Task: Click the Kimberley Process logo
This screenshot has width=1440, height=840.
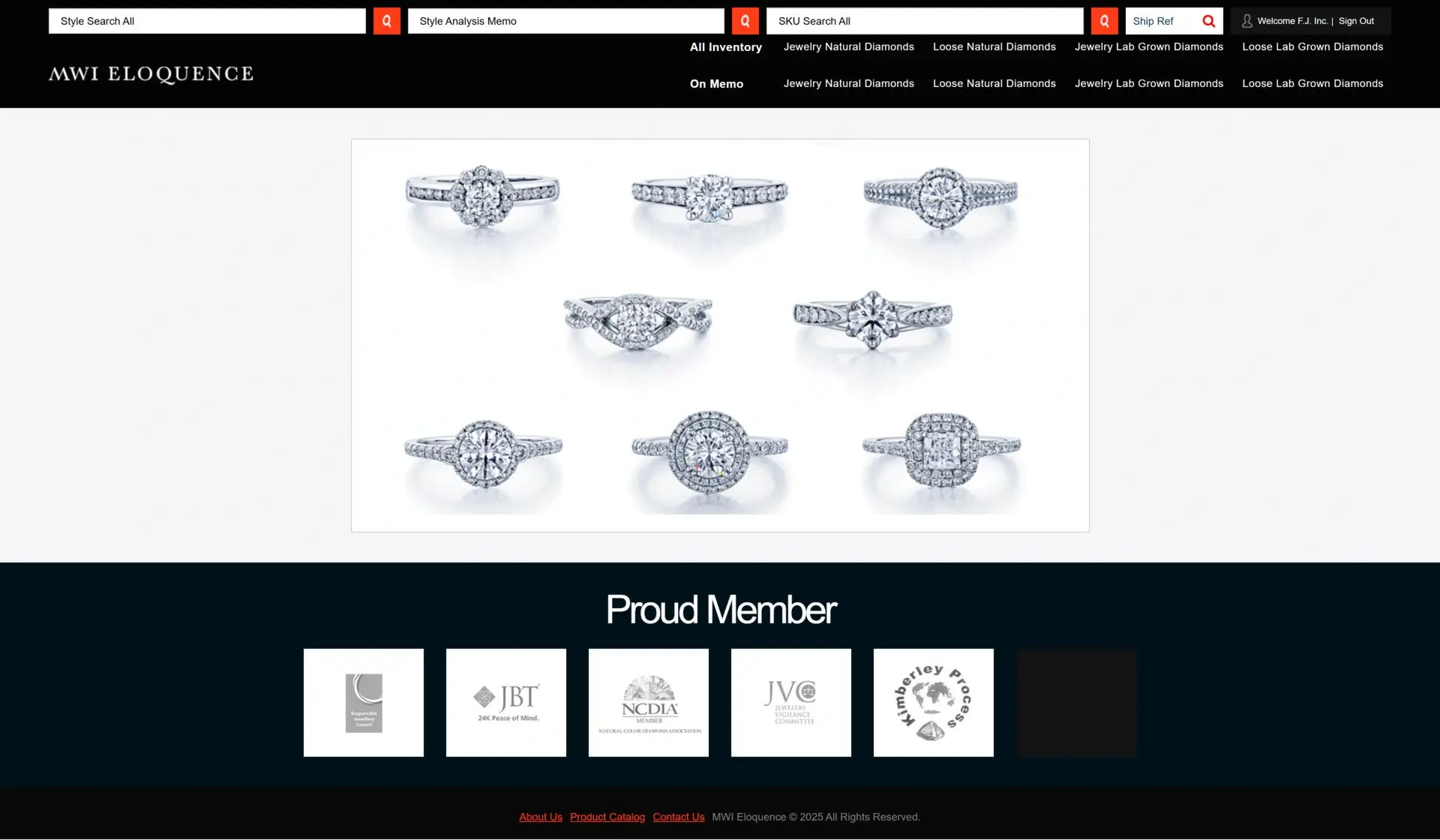Action: pos(933,702)
